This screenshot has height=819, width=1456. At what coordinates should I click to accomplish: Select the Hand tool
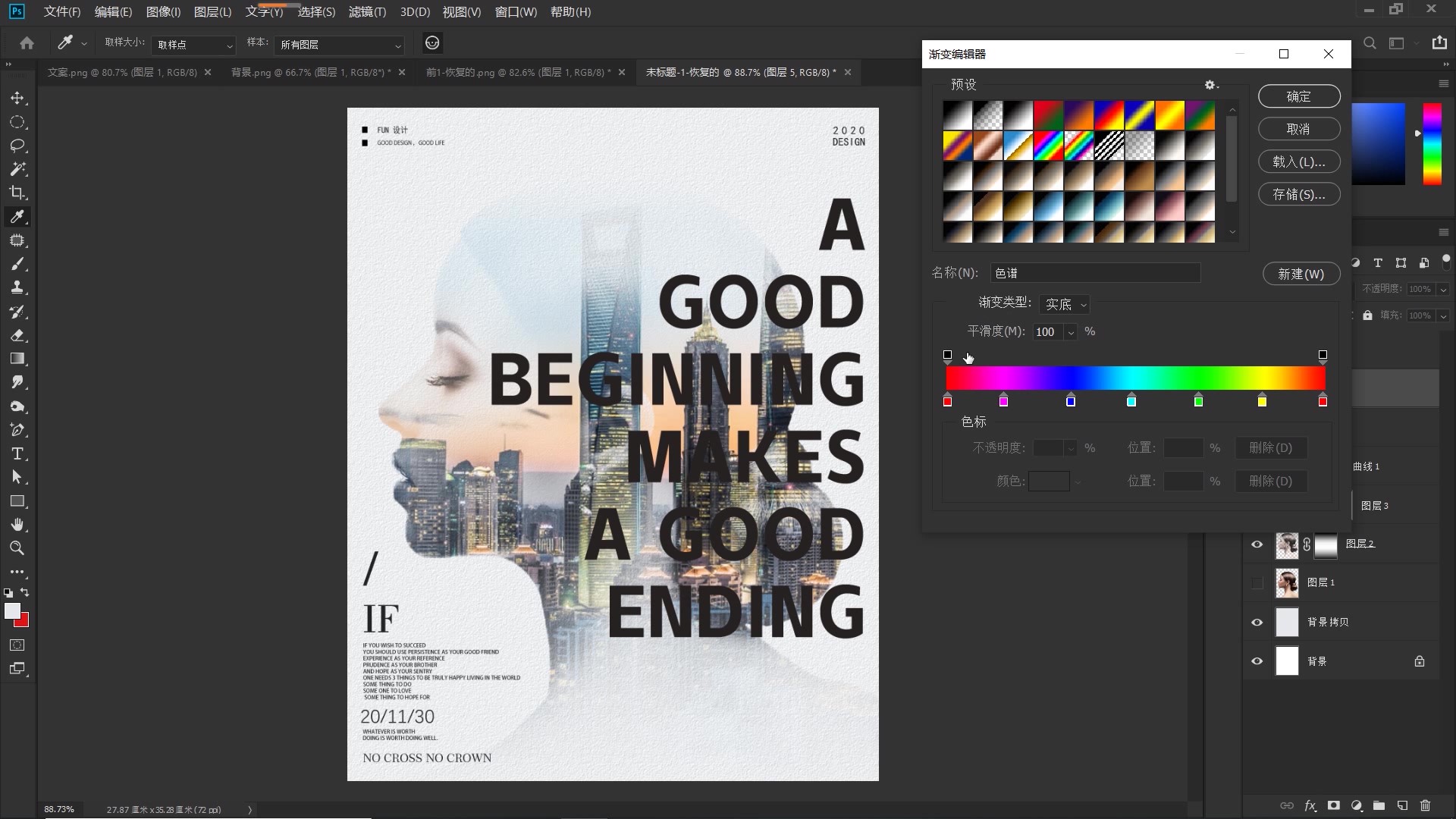17,525
